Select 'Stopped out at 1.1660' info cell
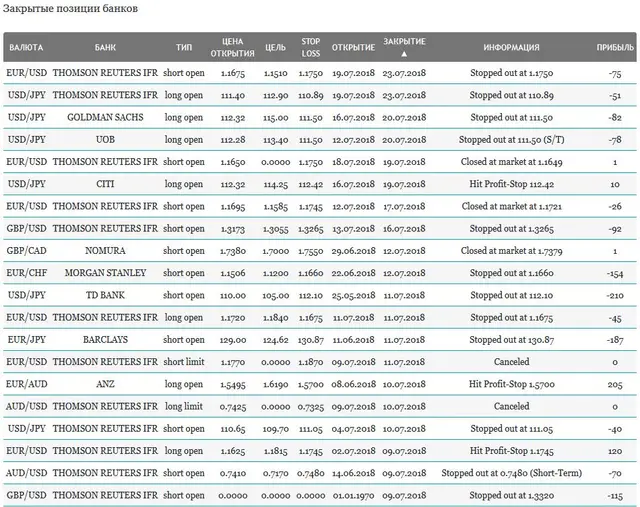This screenshot has width=640, height=507. click(511, 273)
